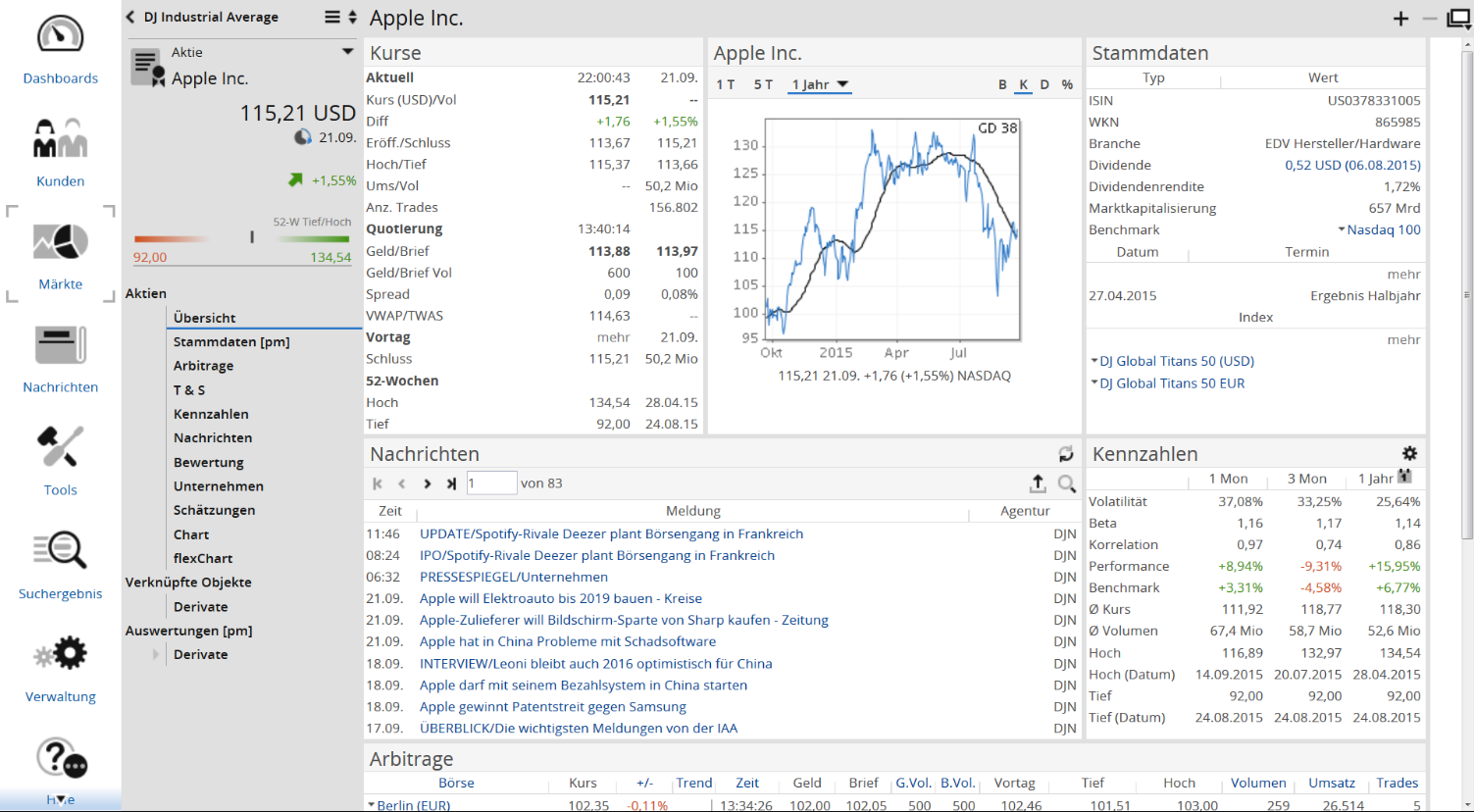
Task: Open news about Apple Elektroauto bis 2019
Action: (x=560, y=598)
